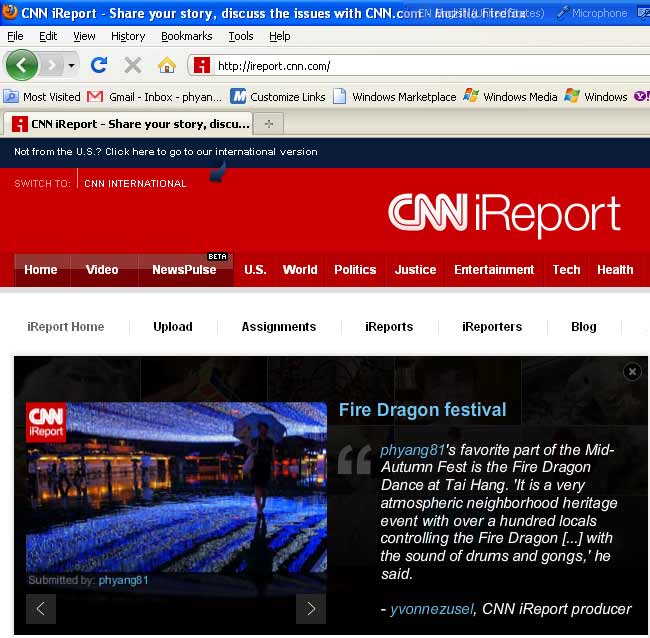Click the CNN iReport header logo
This screenshot has height=638, width=650.
click(x=504, y=214)
